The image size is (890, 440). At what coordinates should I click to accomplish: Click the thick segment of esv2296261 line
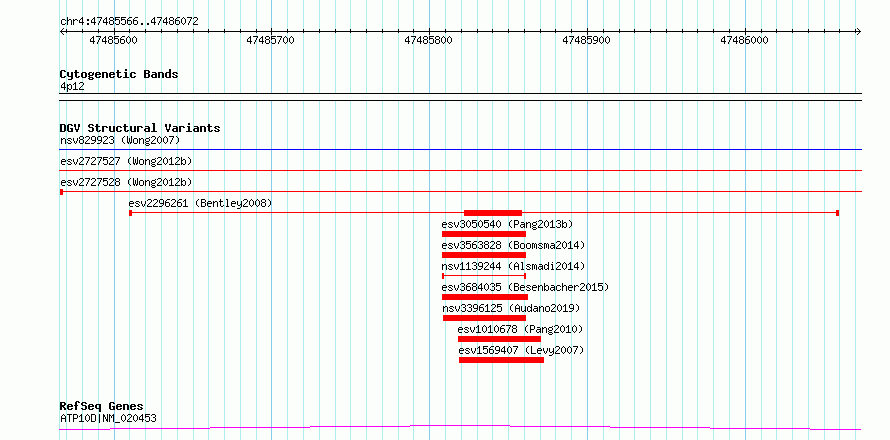[x=493, y=213]
